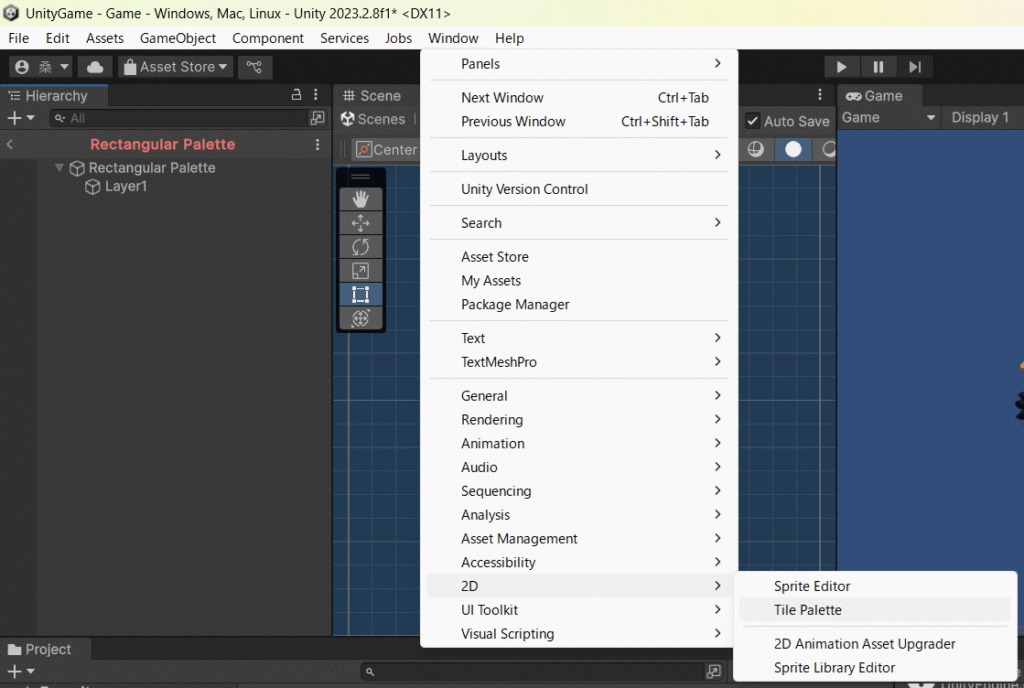The height and width of the screenshot is (688, 1024).
Task: Expand the Layouts submenu
Action: 579,155
